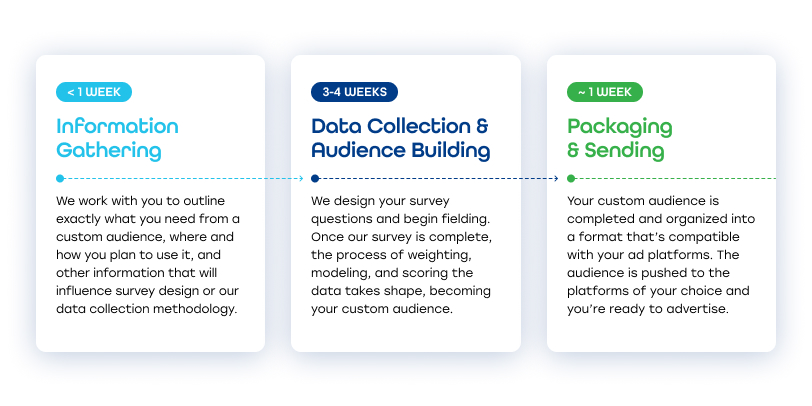Viewport: 812px width, 406px height.
Task: Click the 'We design your survey' paragraph
Action: [x=402, y=255]
